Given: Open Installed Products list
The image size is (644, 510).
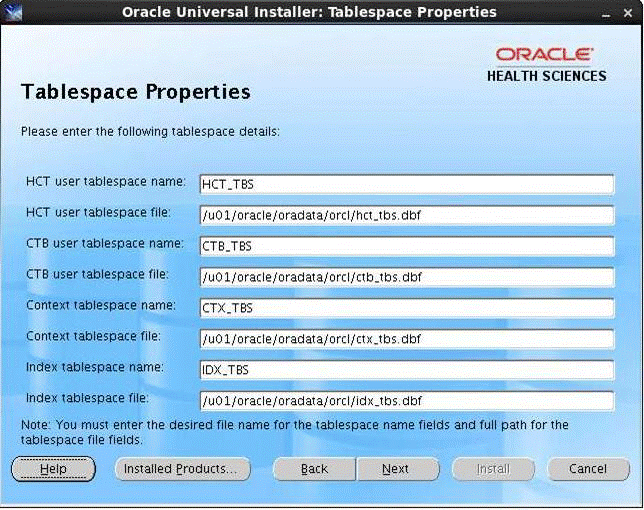Looking at the screenshot, I should 182,469.
